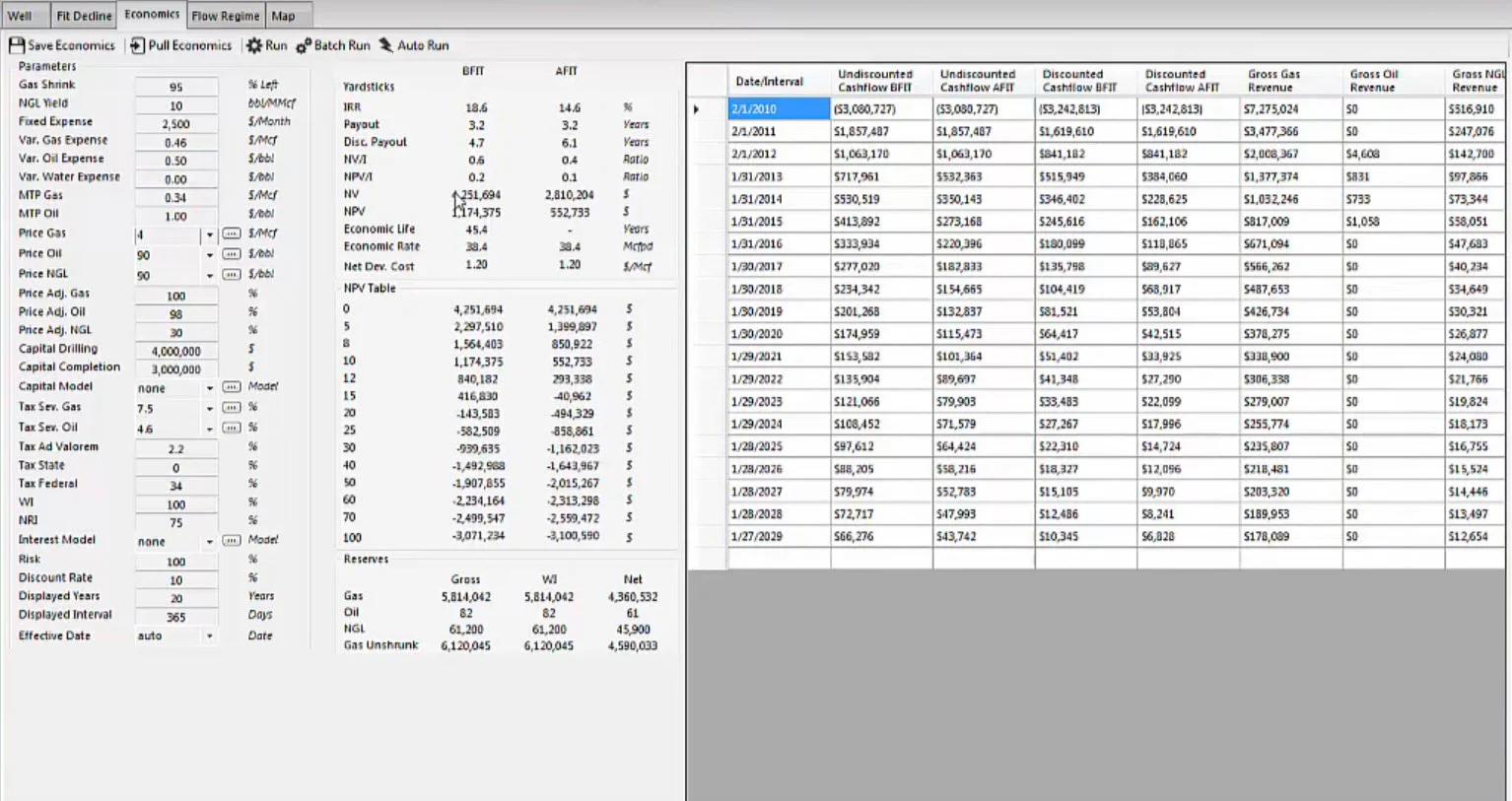Click the row selector arrow for 2/1/2010
This screenshot has height=801, width=1512.
[697, 109]
